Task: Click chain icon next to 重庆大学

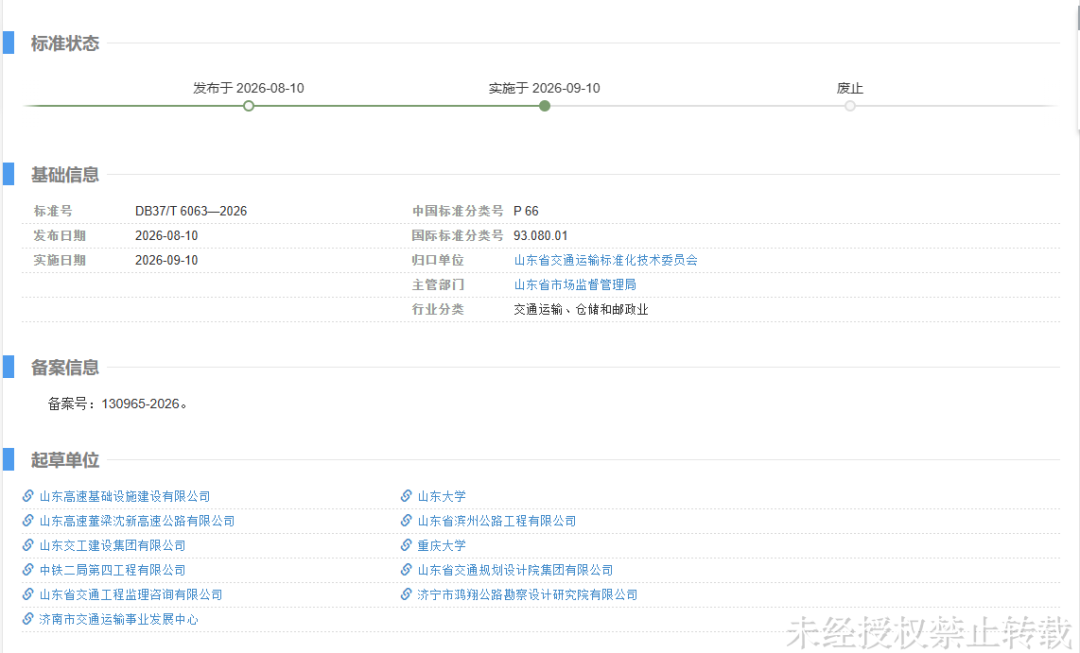Action: pyautogui.click(x=406, y=545)
